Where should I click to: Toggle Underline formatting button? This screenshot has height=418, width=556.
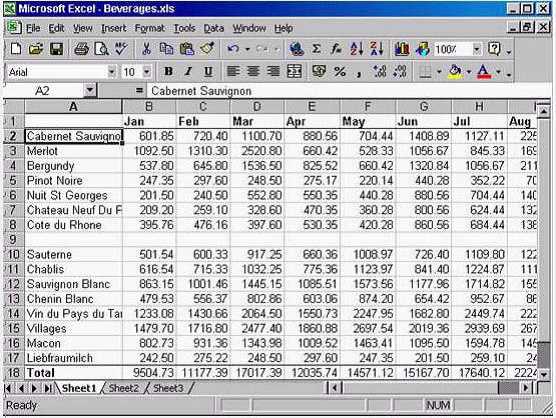[x=208, y=72]
